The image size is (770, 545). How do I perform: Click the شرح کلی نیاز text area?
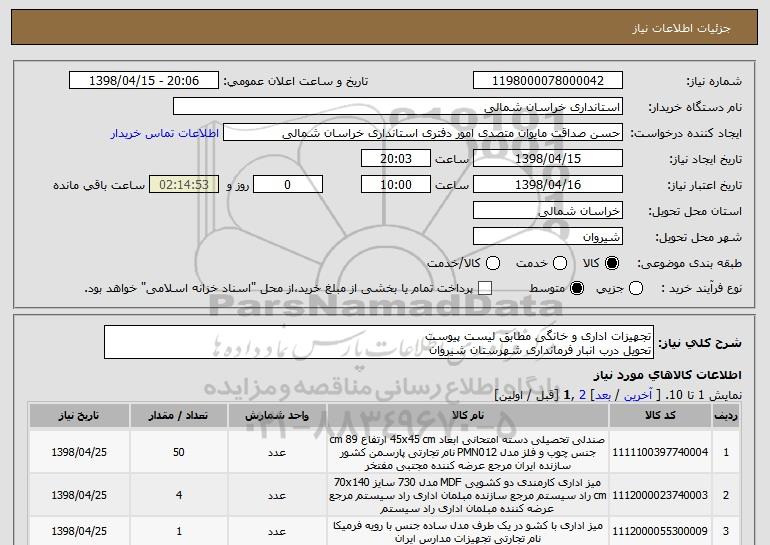(x=379, y=342)
